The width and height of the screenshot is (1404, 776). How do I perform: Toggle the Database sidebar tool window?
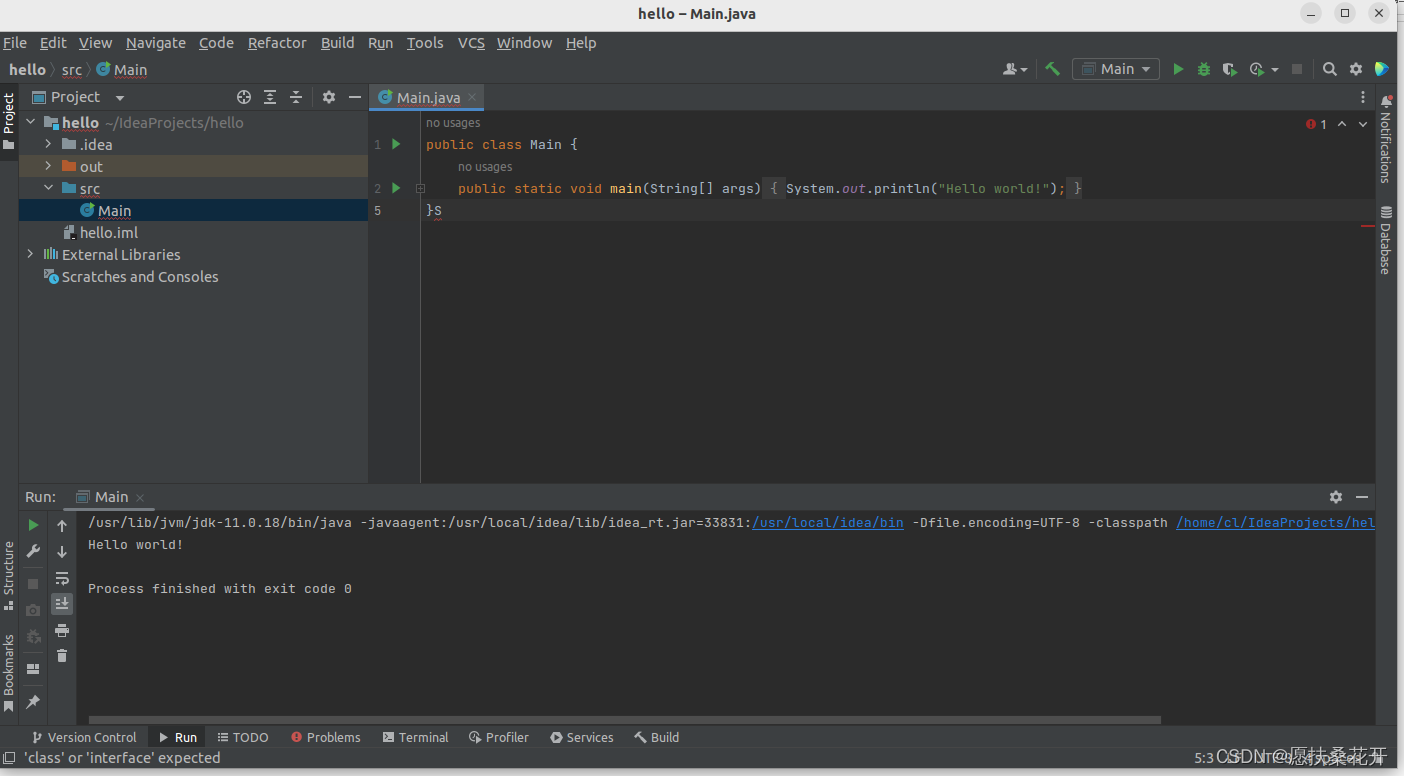pos(1386,240)
